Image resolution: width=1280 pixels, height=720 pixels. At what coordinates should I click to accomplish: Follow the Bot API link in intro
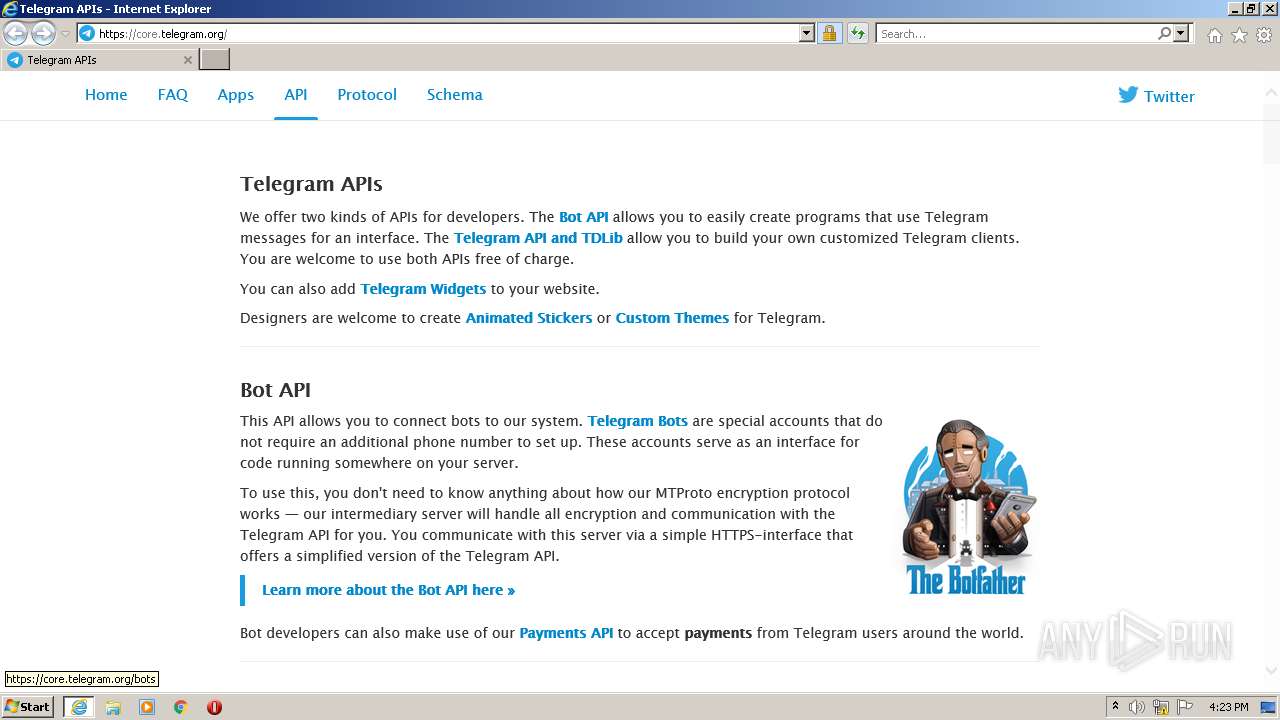click(x=584, y=217)
